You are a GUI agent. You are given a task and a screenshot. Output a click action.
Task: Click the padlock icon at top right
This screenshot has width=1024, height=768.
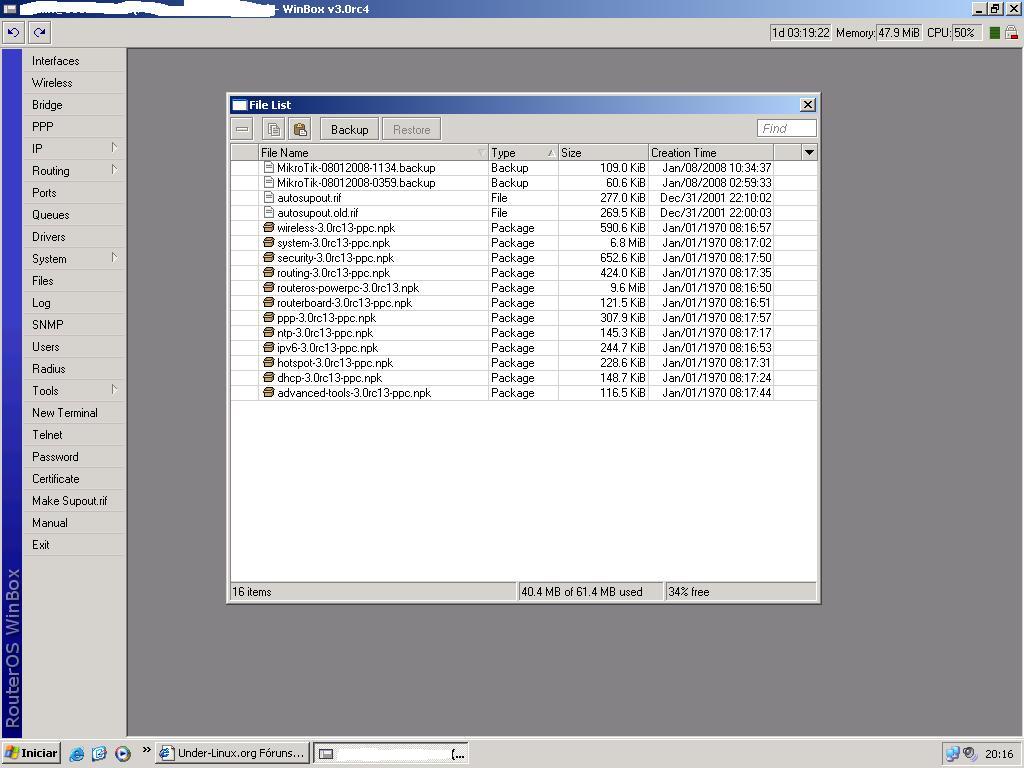[x=1011, y=33]
